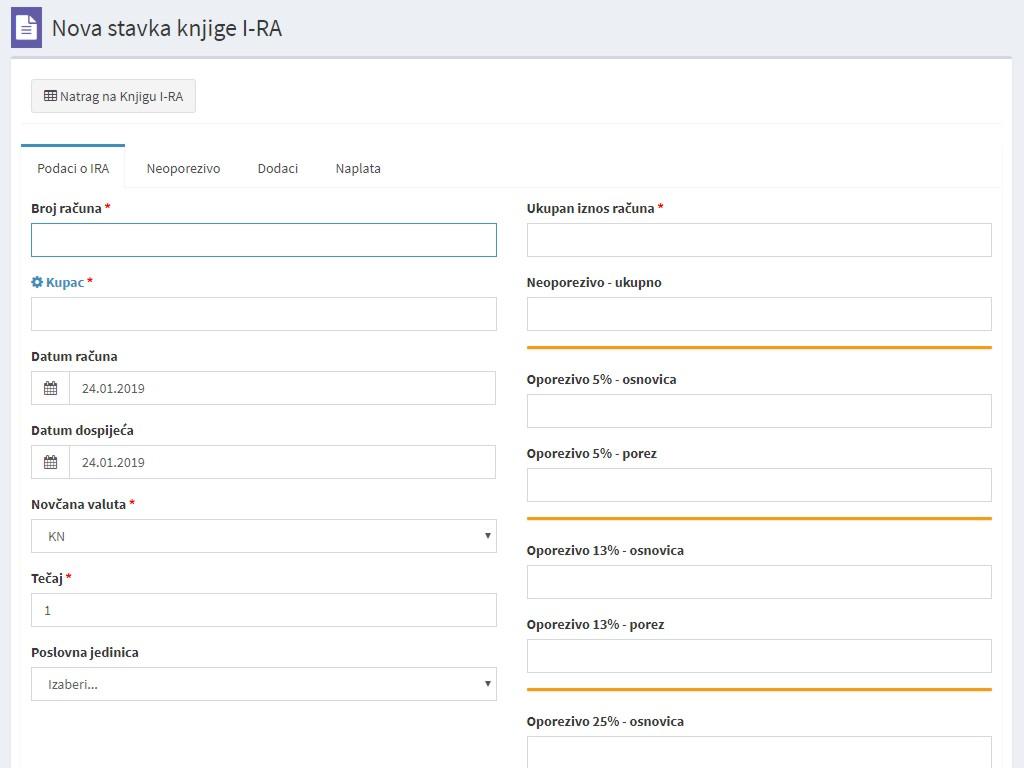Click the Oporezivo 5% - osnovica label
Image resolution: width=1024 pixels, height=768 pixels.
(x=601, y=379)
